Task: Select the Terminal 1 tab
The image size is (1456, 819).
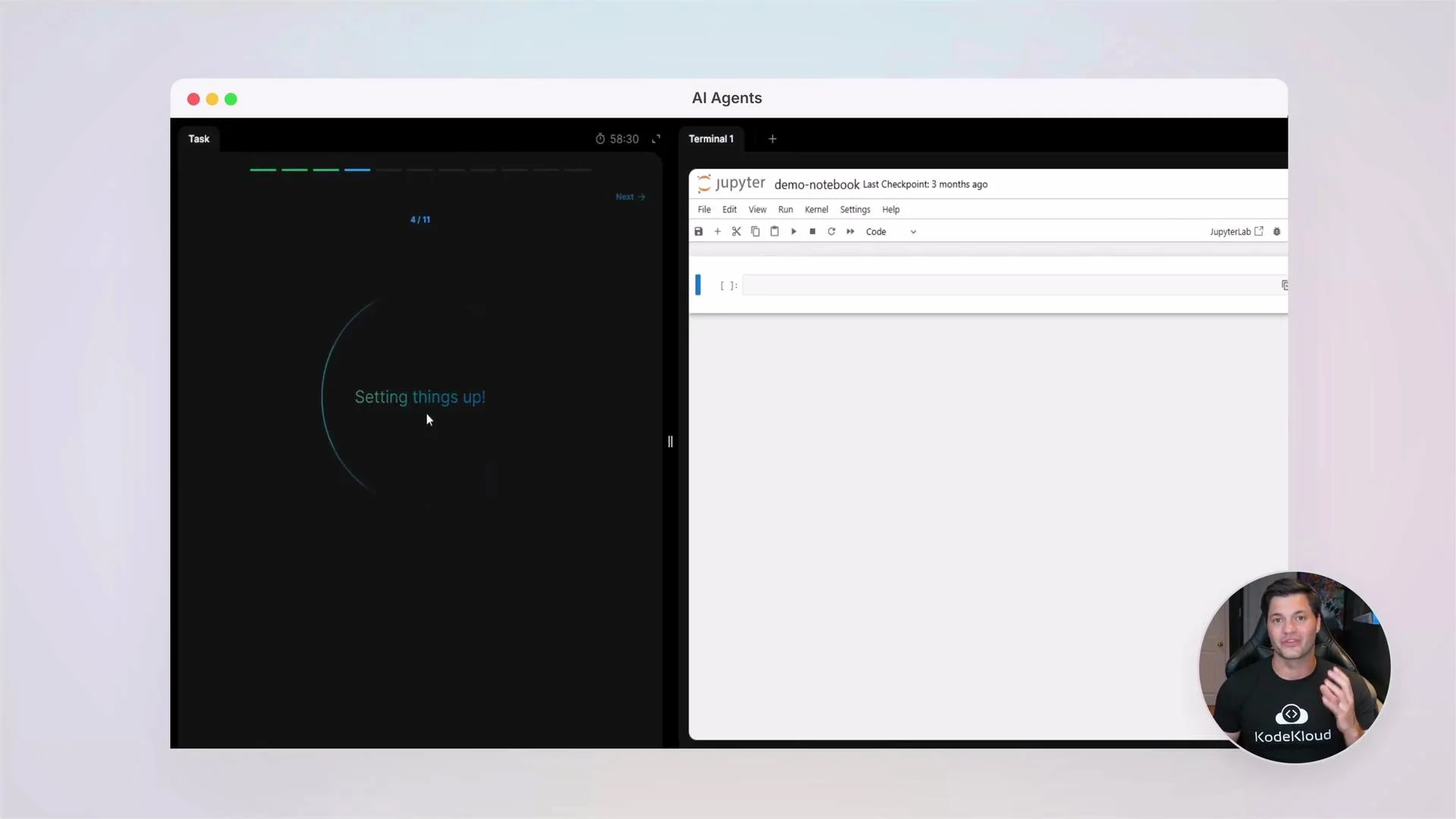Action: [711, 139]
